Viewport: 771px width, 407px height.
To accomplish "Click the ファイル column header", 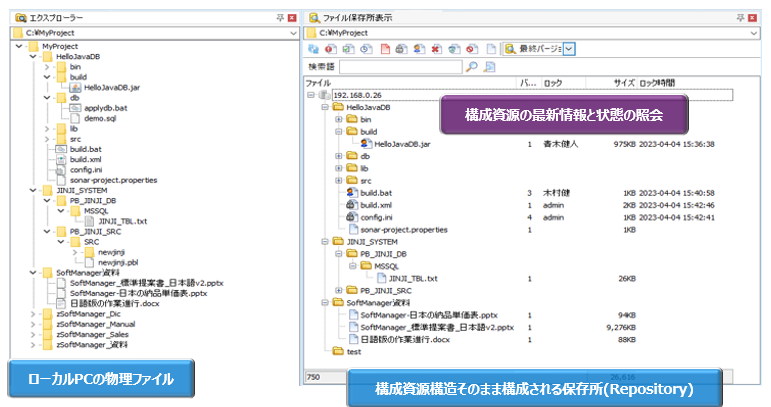I will (318, 82).
